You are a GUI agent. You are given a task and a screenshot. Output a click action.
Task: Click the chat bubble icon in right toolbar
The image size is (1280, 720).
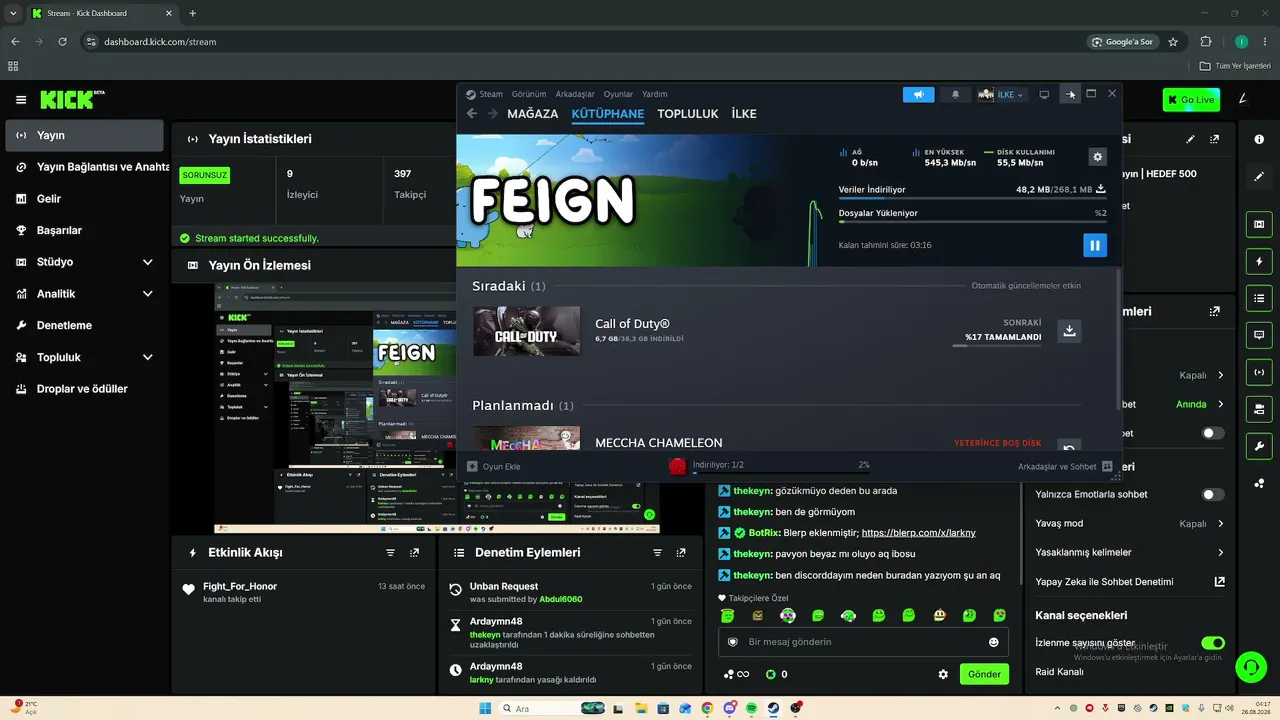[1259, 335]
